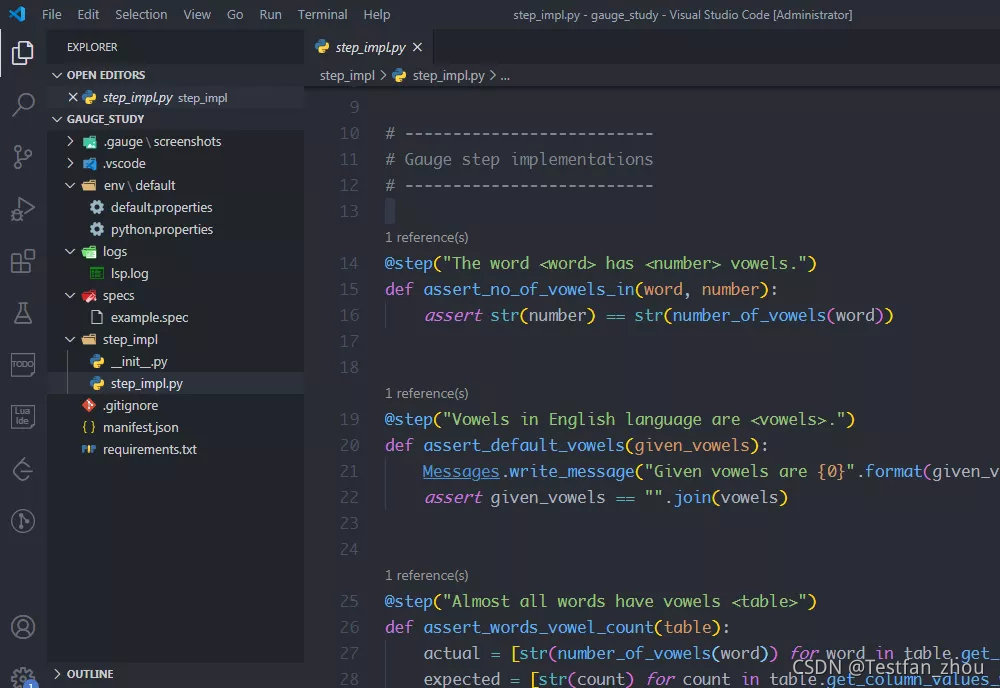Open the Selection menu

tap(141, 14)
